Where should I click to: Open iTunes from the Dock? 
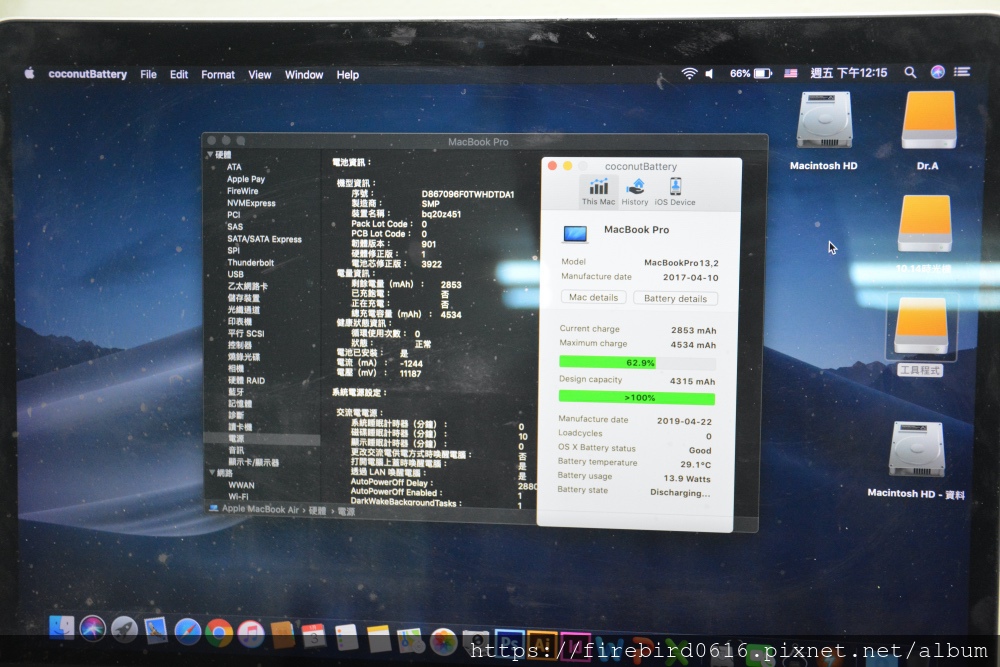pyautogui.click(x=251, y=634)
